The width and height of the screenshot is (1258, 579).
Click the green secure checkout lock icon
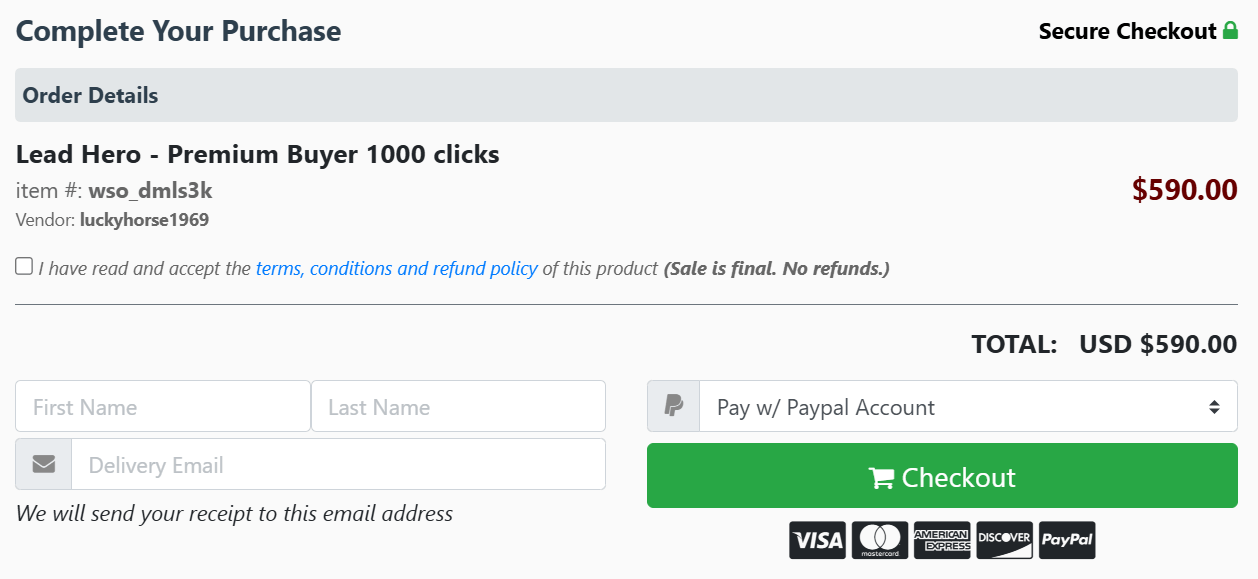coord(1230,31)
